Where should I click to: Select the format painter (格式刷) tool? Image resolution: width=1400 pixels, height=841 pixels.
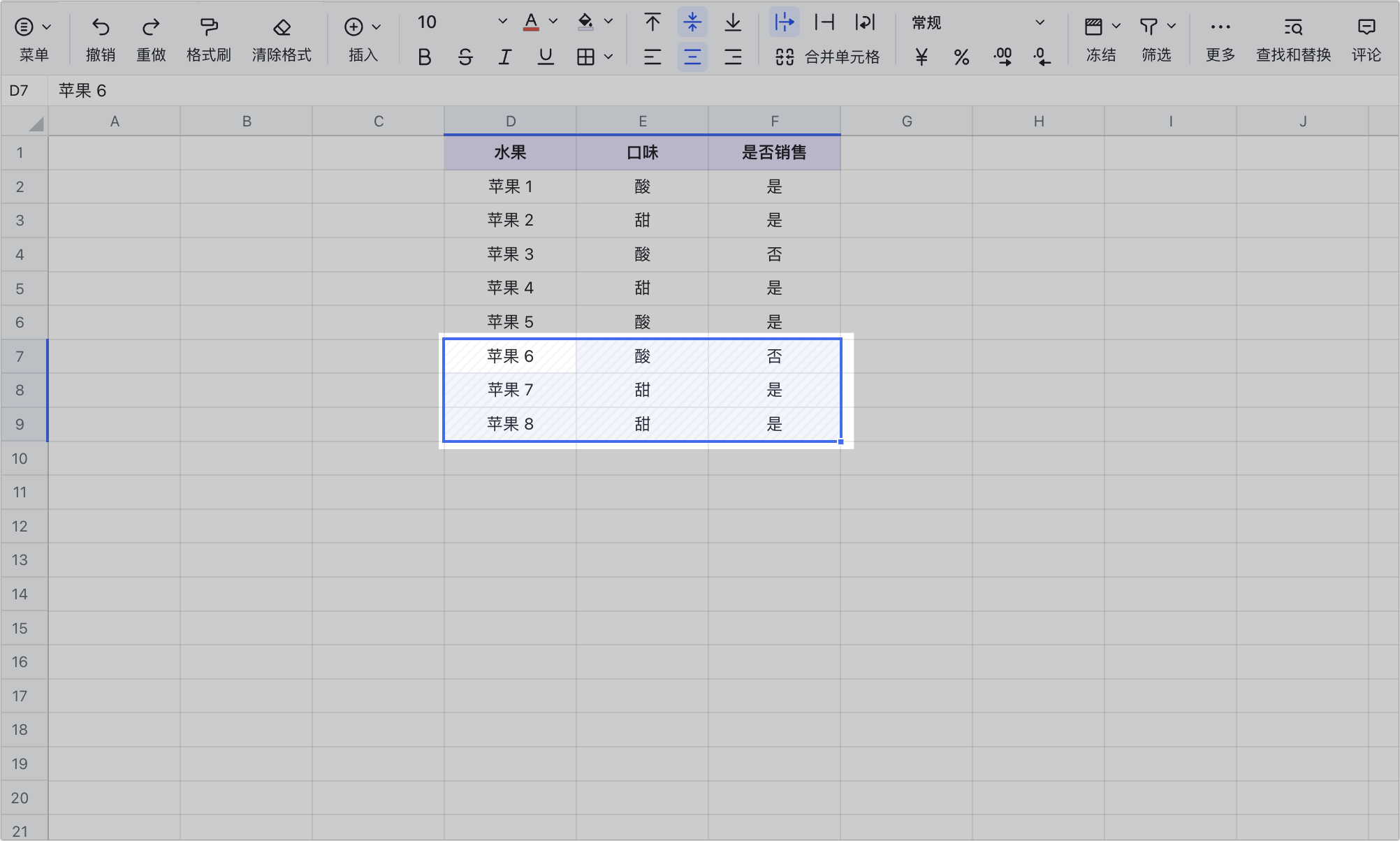tap(208, 27)
